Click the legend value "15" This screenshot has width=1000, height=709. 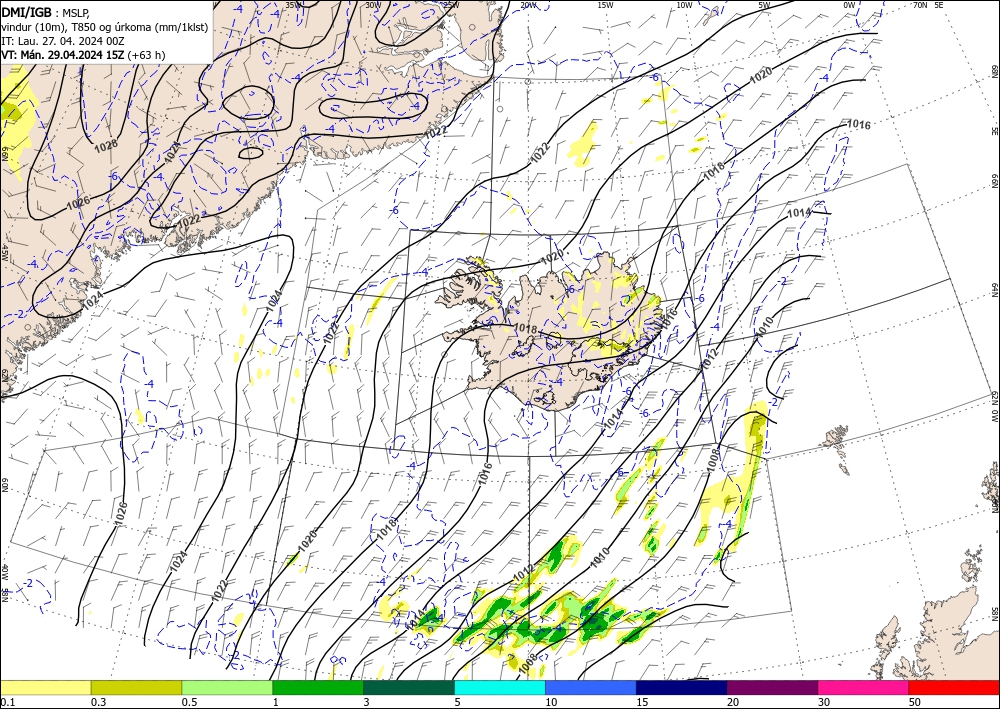pos(642,702)
